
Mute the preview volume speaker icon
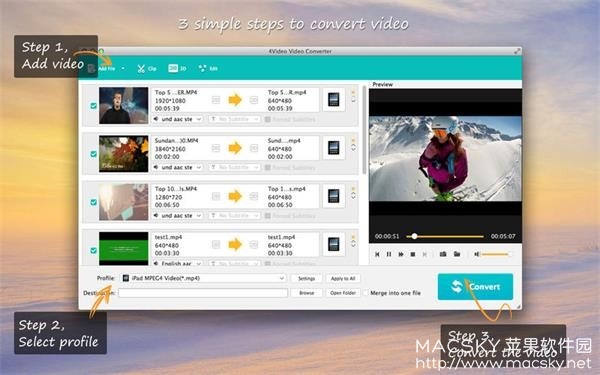point(476,254)
